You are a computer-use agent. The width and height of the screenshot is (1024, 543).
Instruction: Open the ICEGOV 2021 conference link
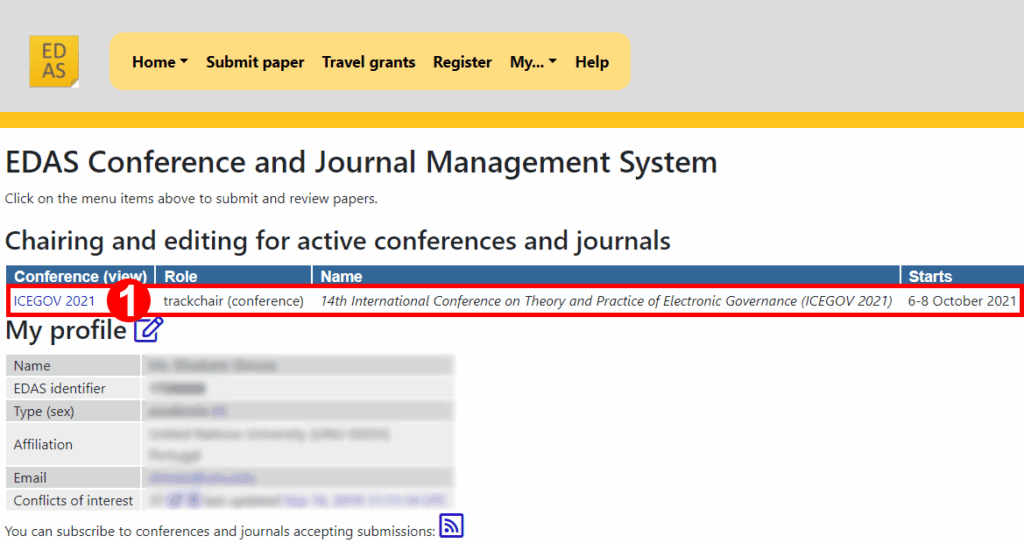click(x=55, y=301)
